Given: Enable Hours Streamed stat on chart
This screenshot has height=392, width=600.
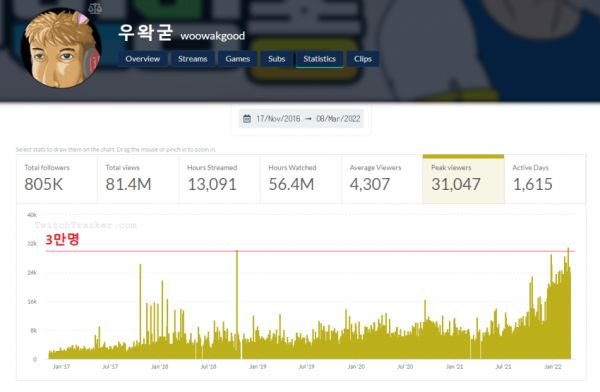Looking at the screenshot, I should click(x=219, y=179).
